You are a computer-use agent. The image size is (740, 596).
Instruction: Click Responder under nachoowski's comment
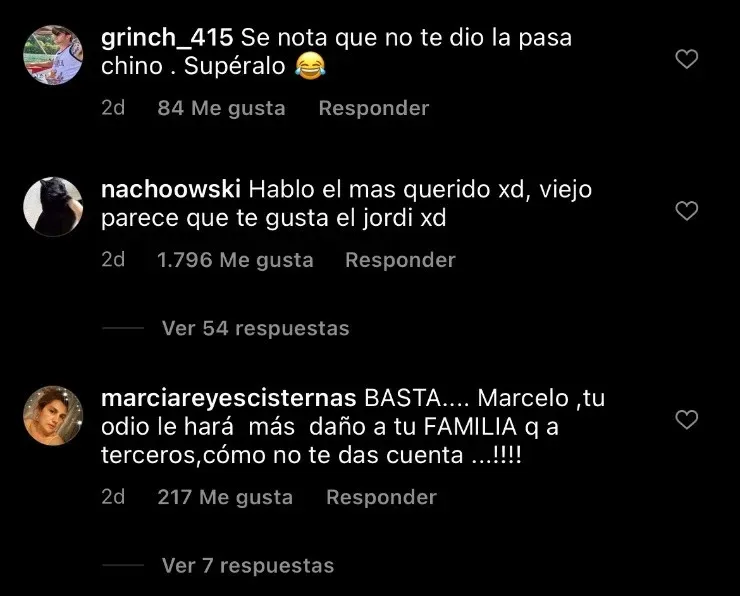400,260
